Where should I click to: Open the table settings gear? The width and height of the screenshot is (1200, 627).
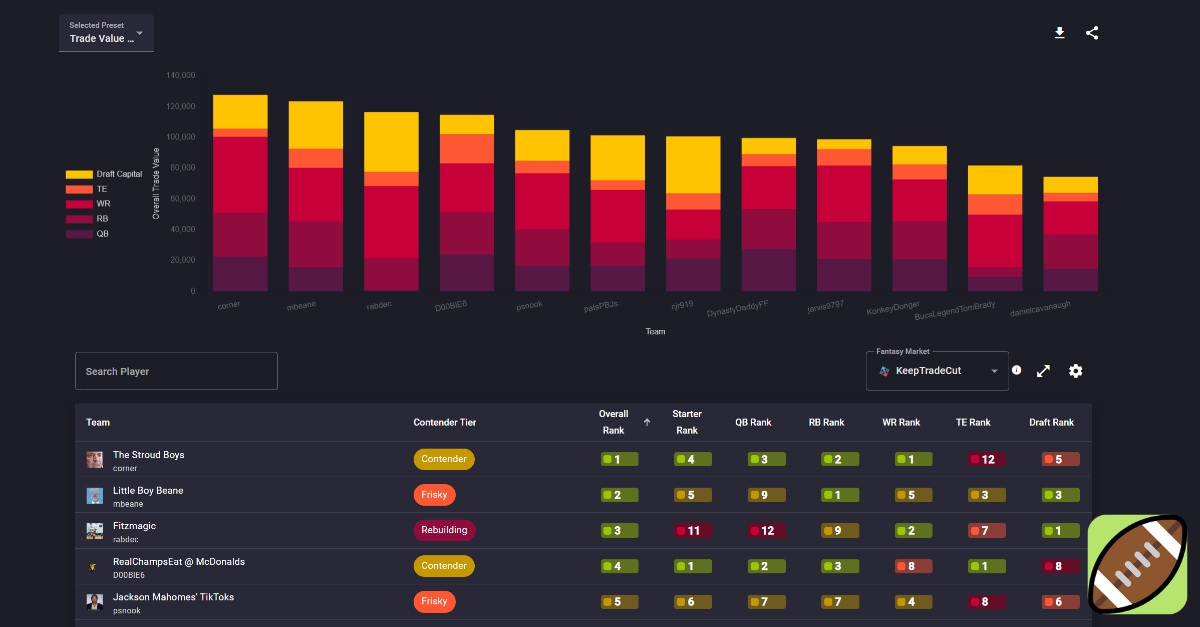(1075, 371)
